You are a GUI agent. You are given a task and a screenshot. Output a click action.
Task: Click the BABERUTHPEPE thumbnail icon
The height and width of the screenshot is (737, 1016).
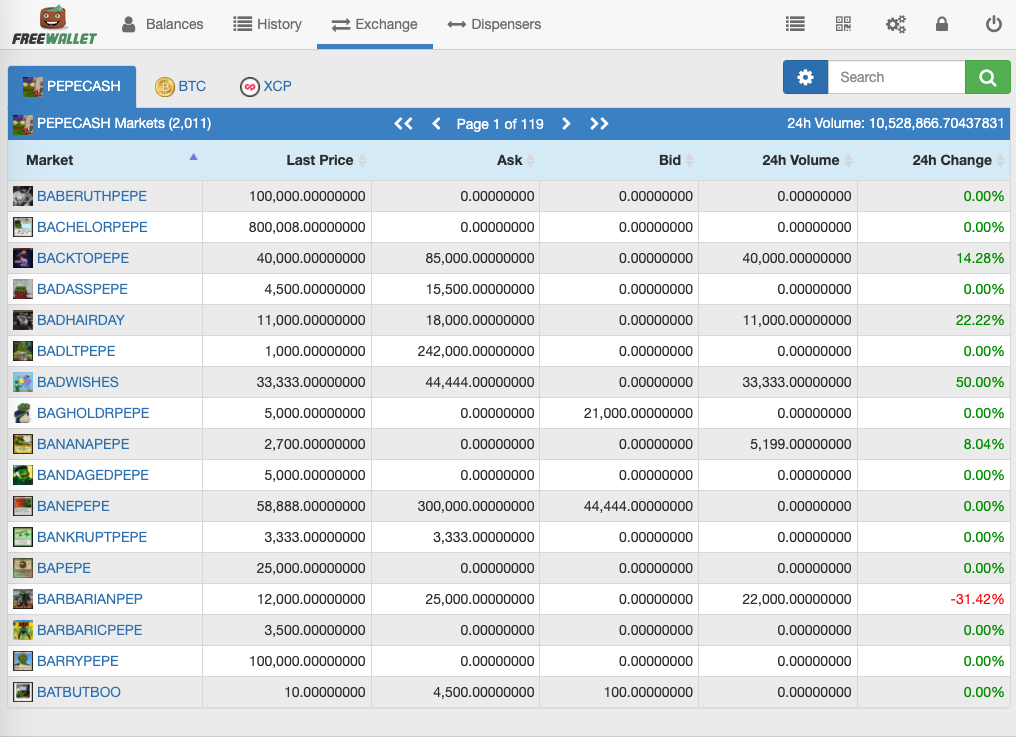pyautogui.click(x=23, y=196)
